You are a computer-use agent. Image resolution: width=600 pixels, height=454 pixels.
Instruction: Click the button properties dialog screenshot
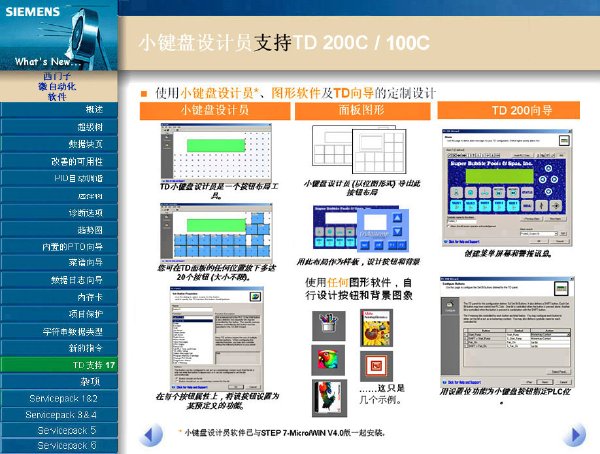[217, 339]
